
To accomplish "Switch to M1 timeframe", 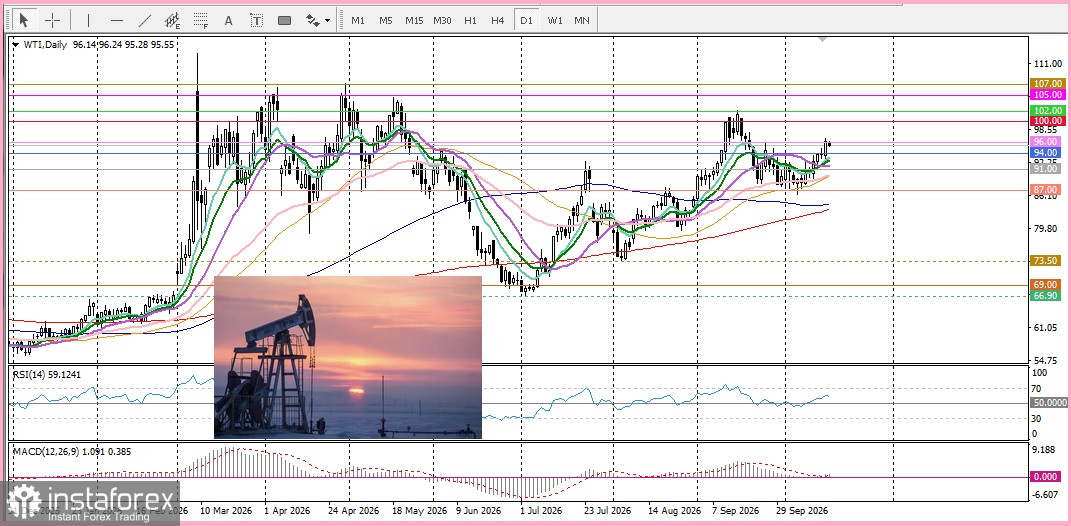I will pos(358,20).
